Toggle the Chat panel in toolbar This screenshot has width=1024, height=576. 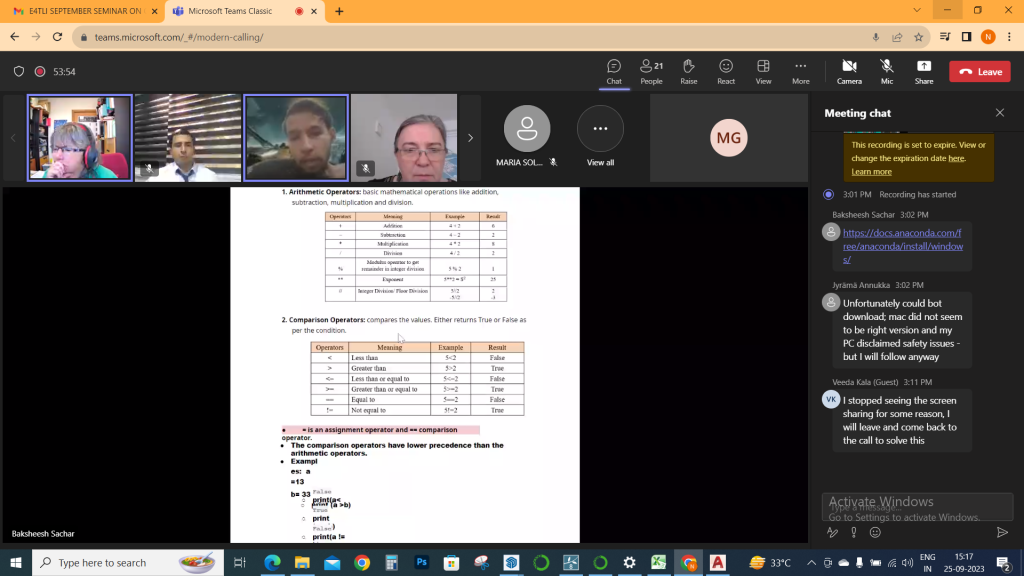[614, 71]
